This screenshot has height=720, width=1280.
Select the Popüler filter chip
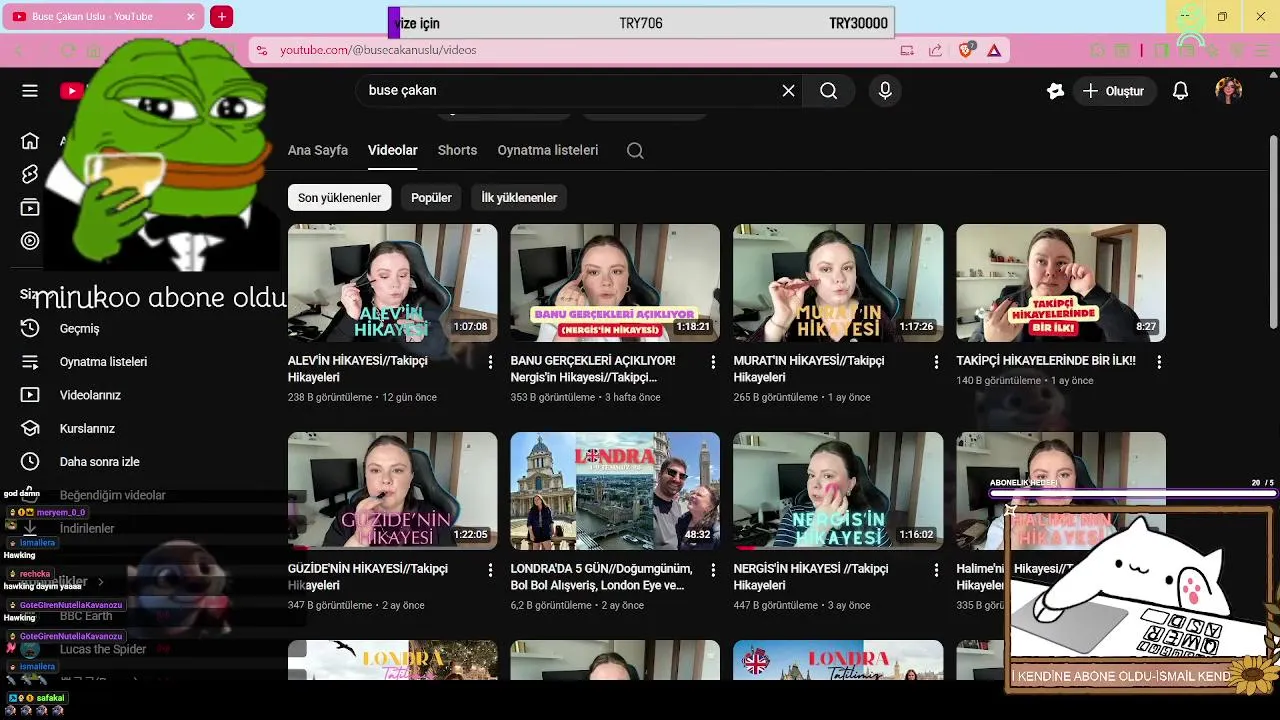point(431,198)
